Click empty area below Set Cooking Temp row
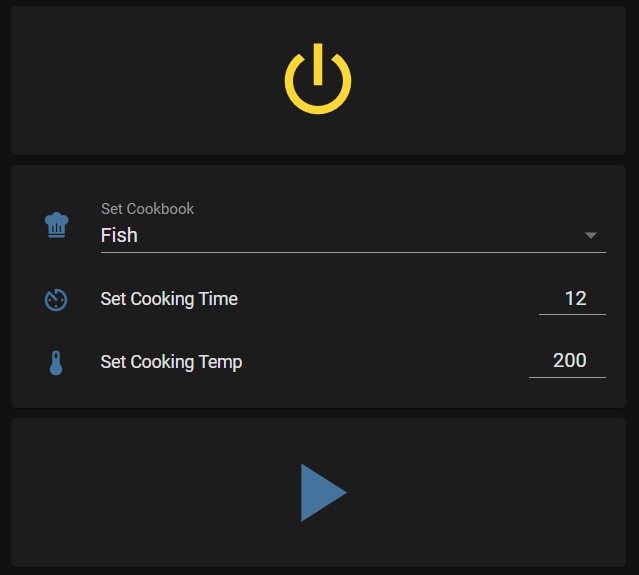 318,393
